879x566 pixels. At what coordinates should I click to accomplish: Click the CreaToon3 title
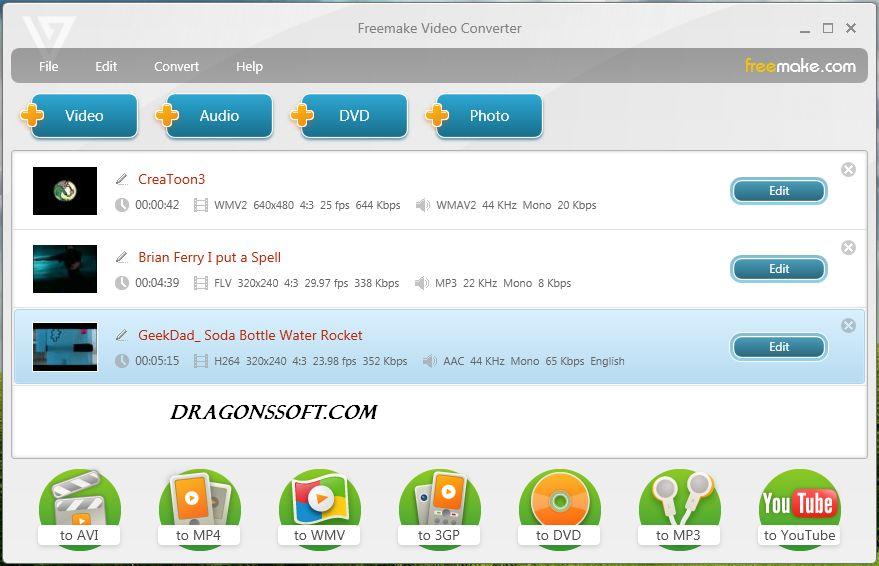172,179
